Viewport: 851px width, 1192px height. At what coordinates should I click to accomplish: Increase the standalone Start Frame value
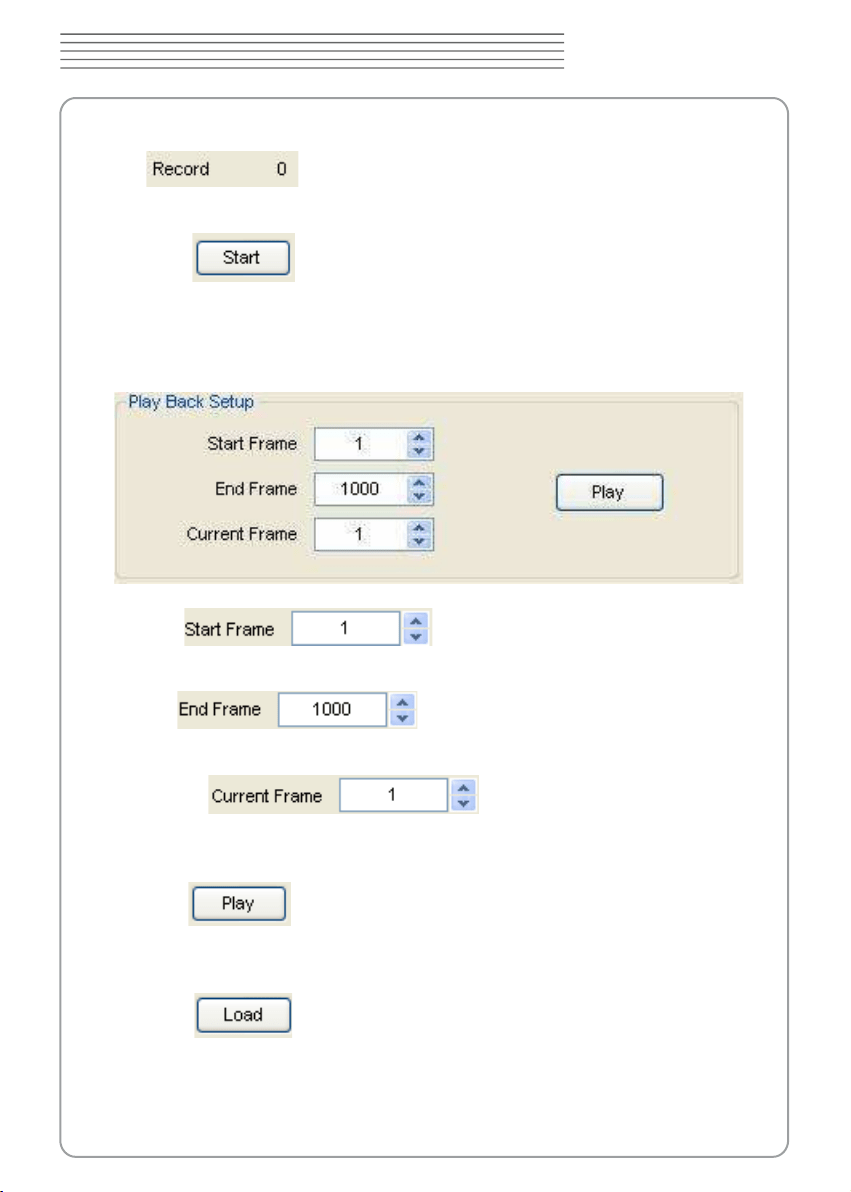[415, 621]
